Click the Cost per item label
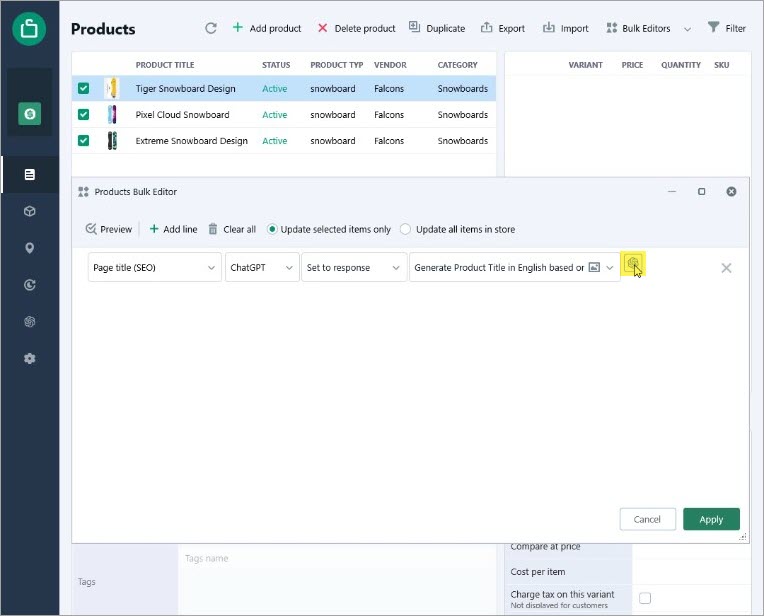Viewport: 764px width, 616px height. pos(537,572)
